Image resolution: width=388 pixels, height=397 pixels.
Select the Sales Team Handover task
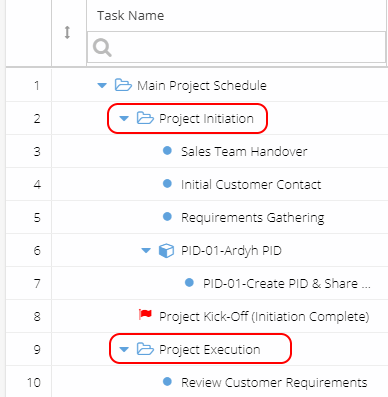click(x=244, y=152)
